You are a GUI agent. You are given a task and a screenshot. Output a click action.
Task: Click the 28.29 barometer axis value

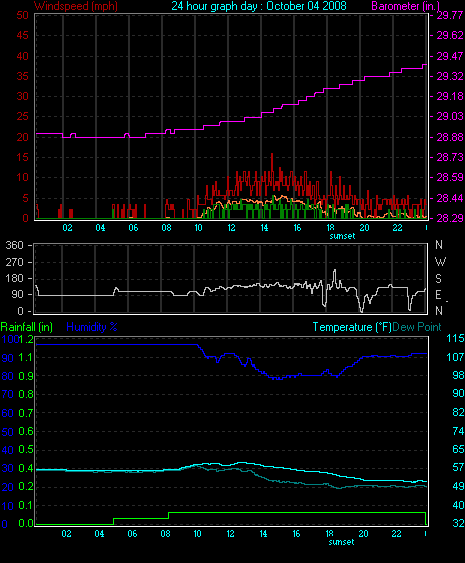(x=450, y=218)
